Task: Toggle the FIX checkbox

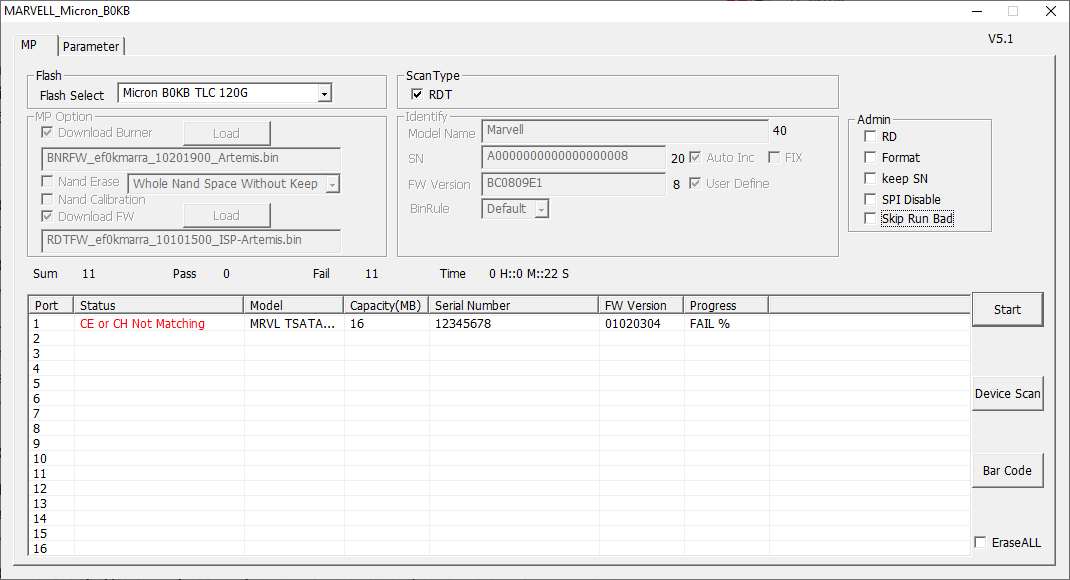Action: click(x=774, y=158)
